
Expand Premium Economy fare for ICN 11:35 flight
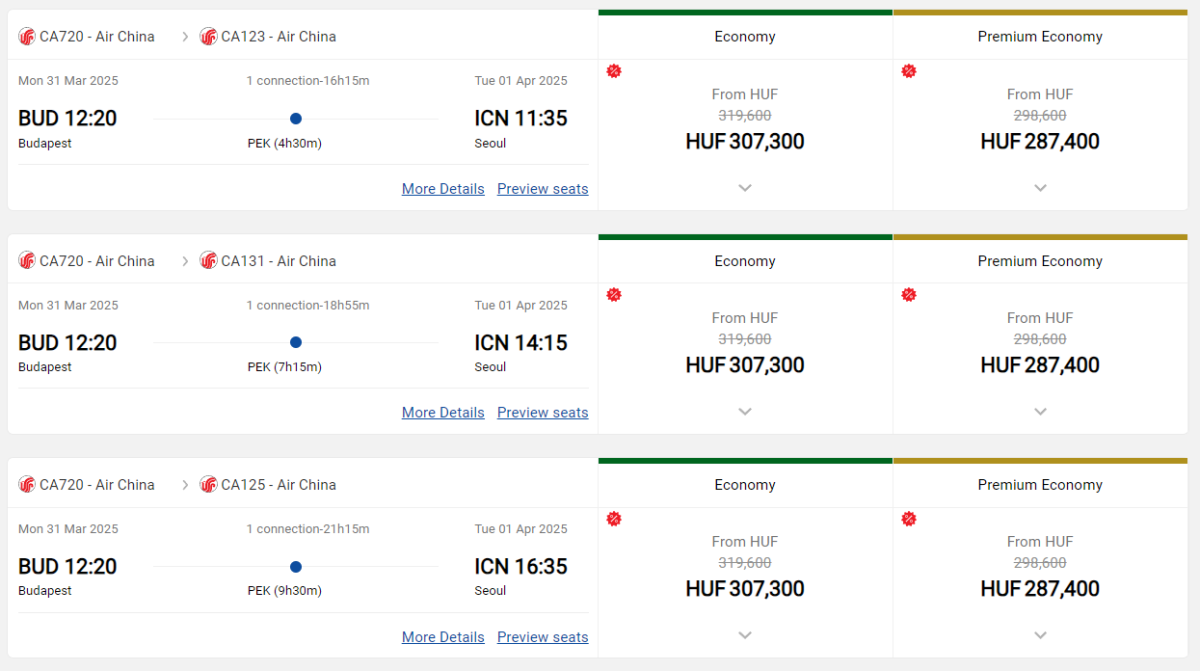tap(1040, 188)
